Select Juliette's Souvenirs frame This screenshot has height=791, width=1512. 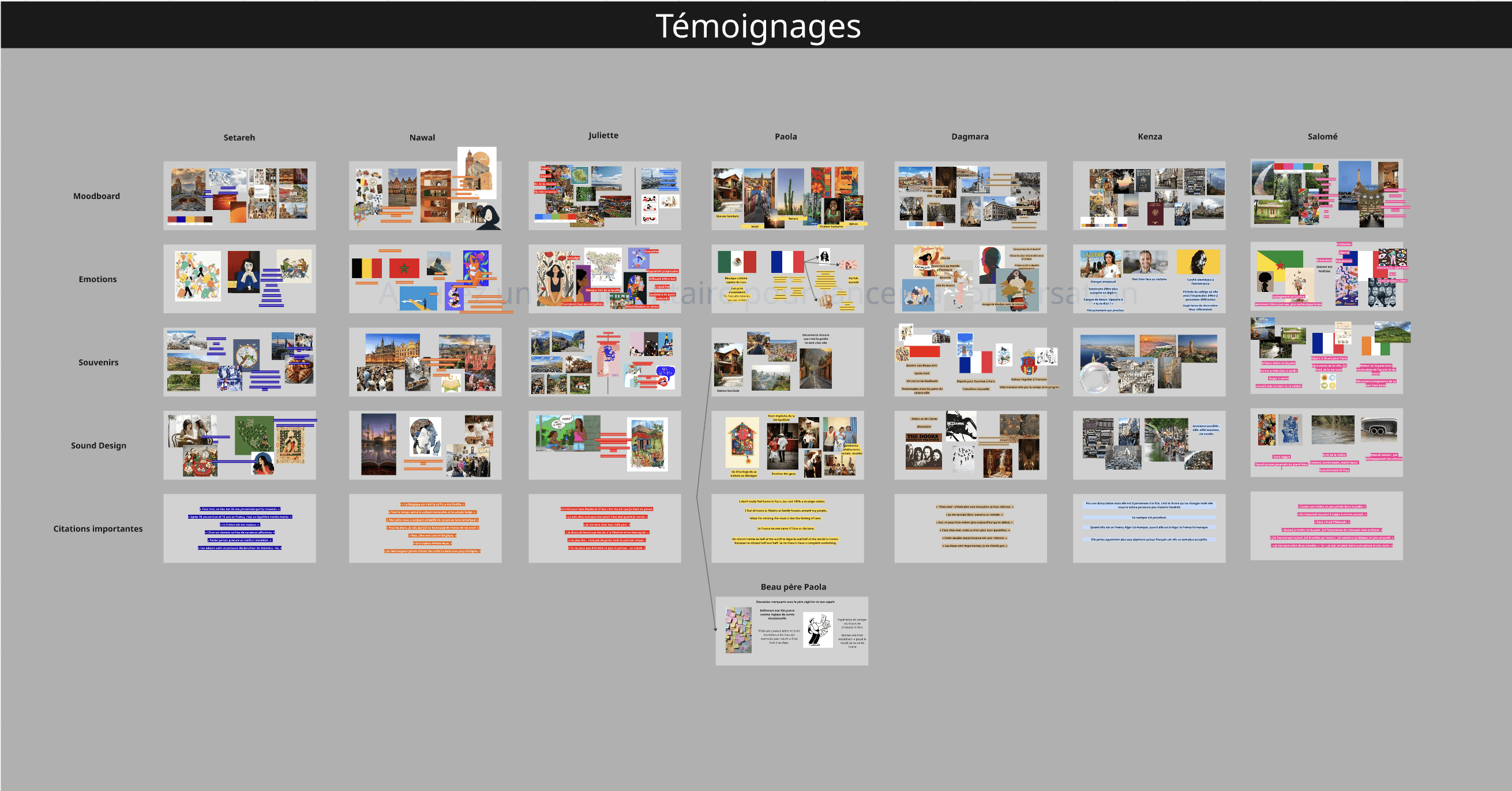(x=605, y=362)
